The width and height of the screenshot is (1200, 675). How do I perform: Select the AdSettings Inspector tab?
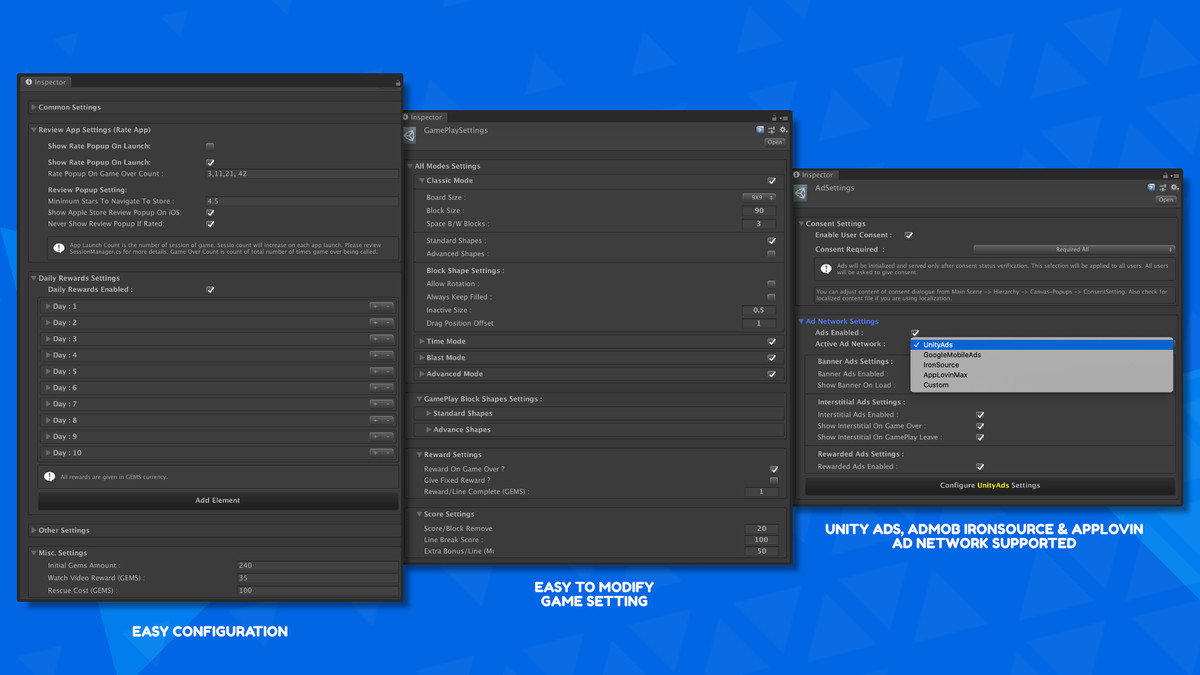(814, 175)
